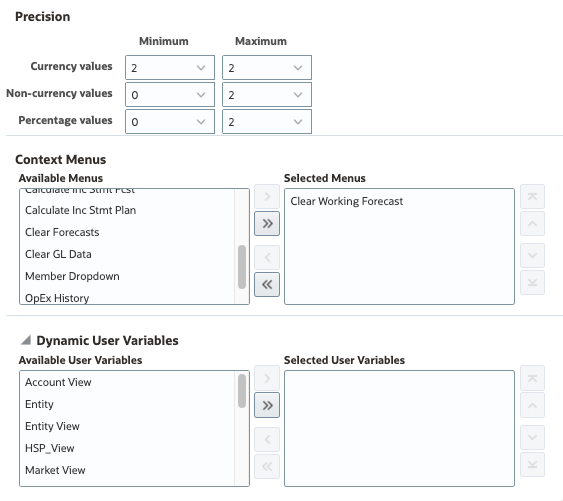The width and height of the screenshot is (563, 501).
Task: Click Move Up icon beside Selected Menus
Action: pyautogui.click(x=532, y=224)
